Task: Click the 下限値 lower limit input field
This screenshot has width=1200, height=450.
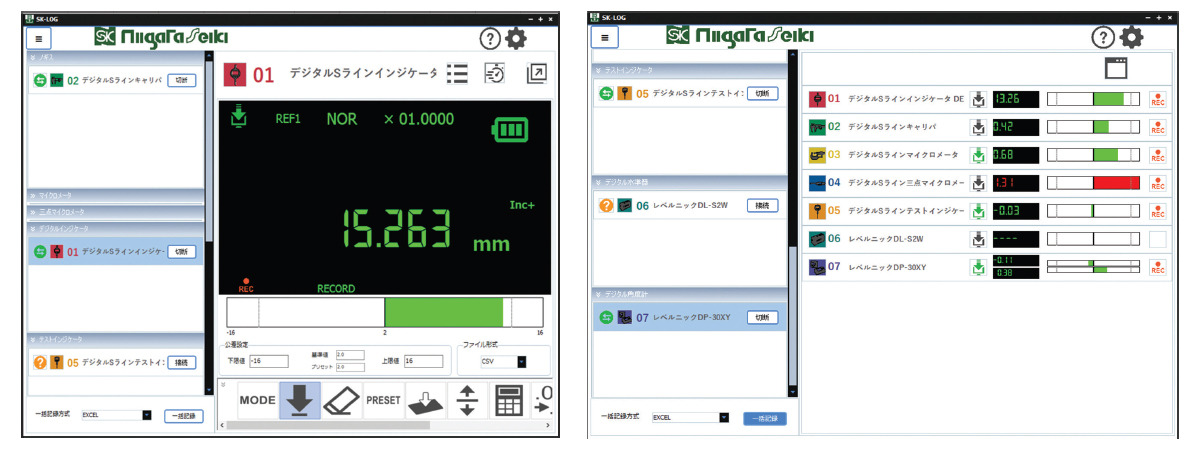Action: click(x=268, y=362)
